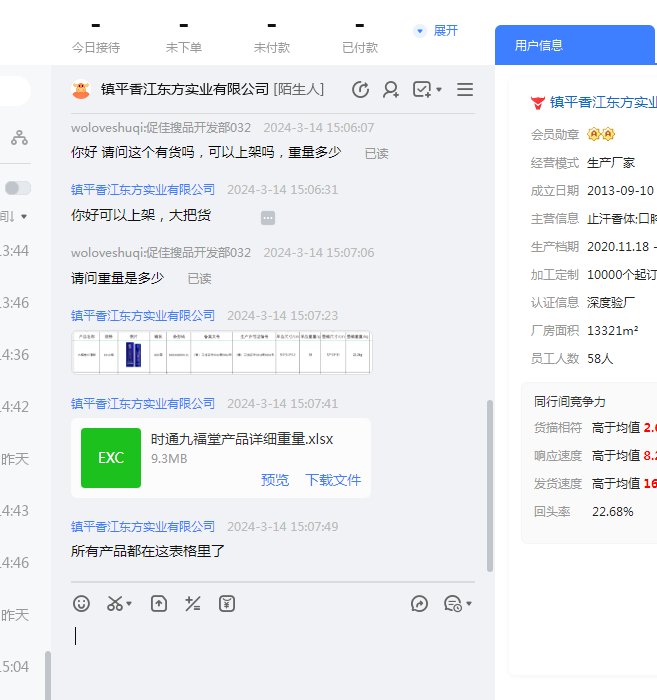This screenshot has height=700, width=657.
Task: Expand the task checkbox dropdown in header
Action: point(439,90)
